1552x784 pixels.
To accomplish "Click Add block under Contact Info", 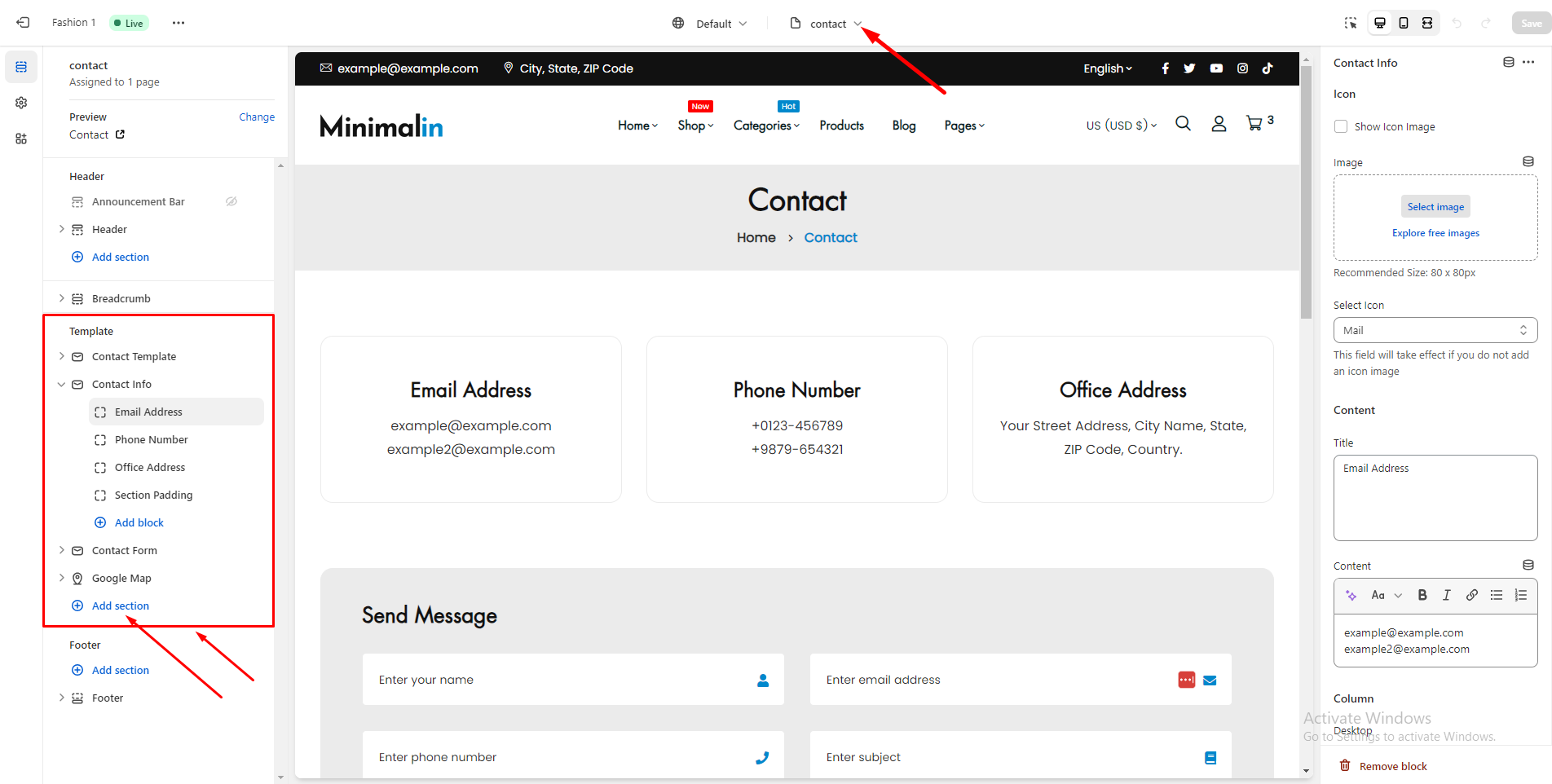I will click(x=129, y=522).
